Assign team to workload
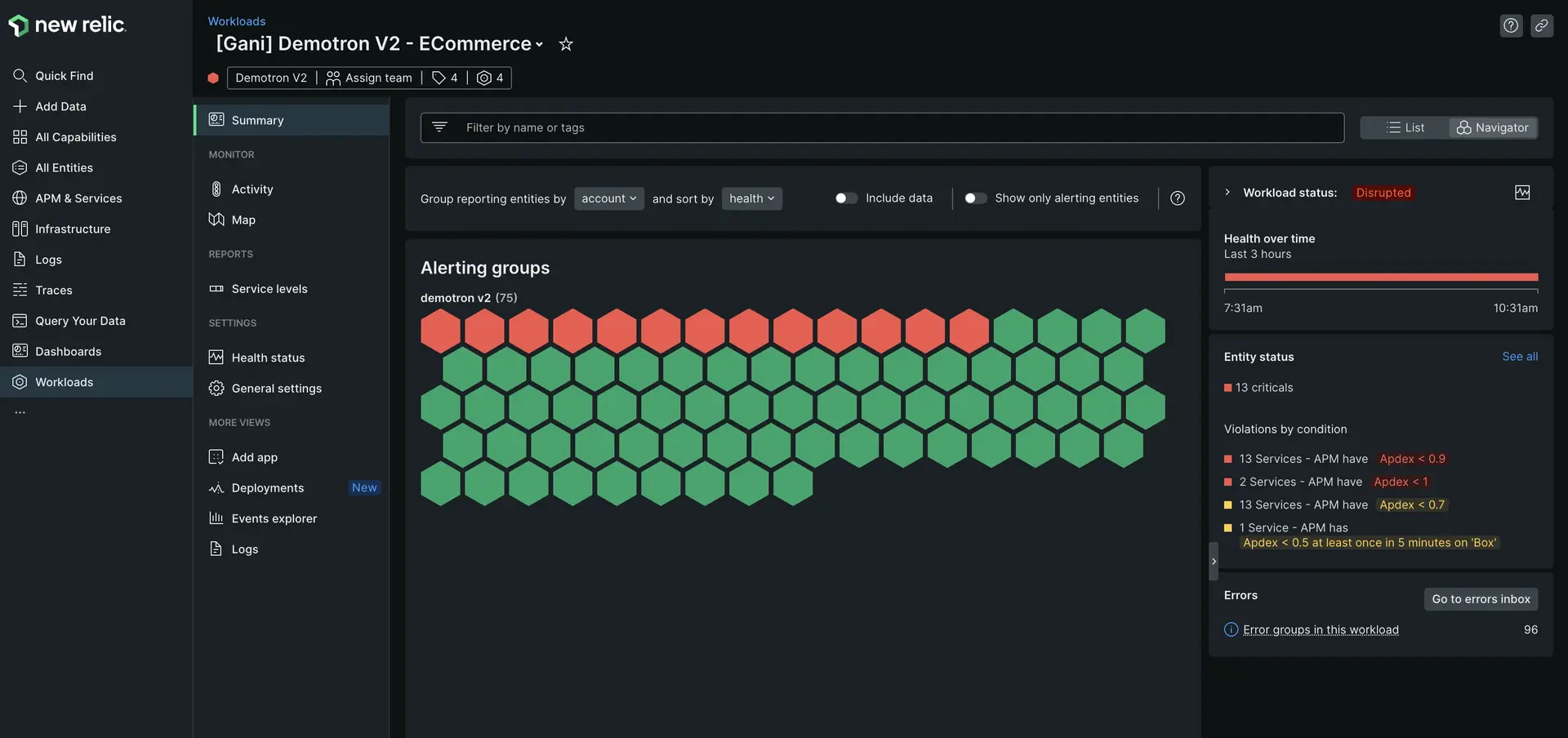The width and height of the screenshot is (1568, 738). 369,78
